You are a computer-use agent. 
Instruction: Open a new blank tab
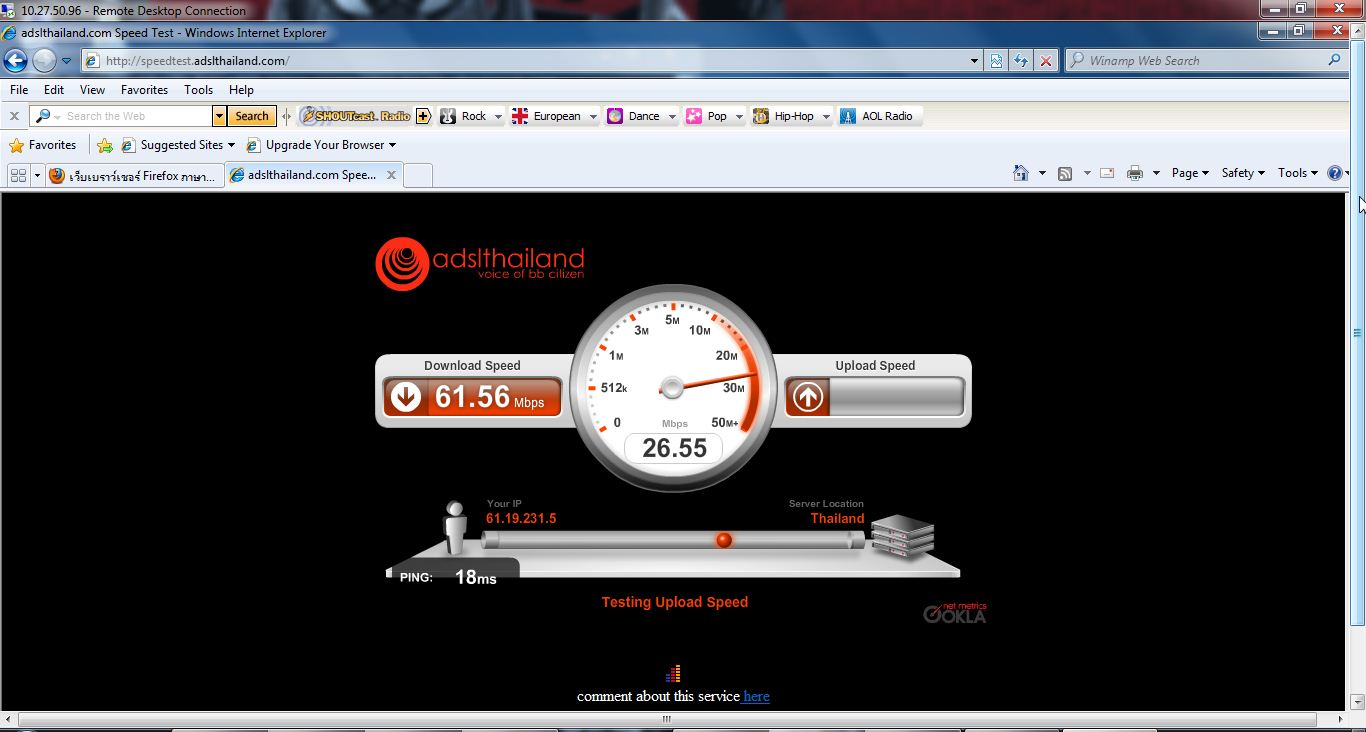tap(418, 176)
